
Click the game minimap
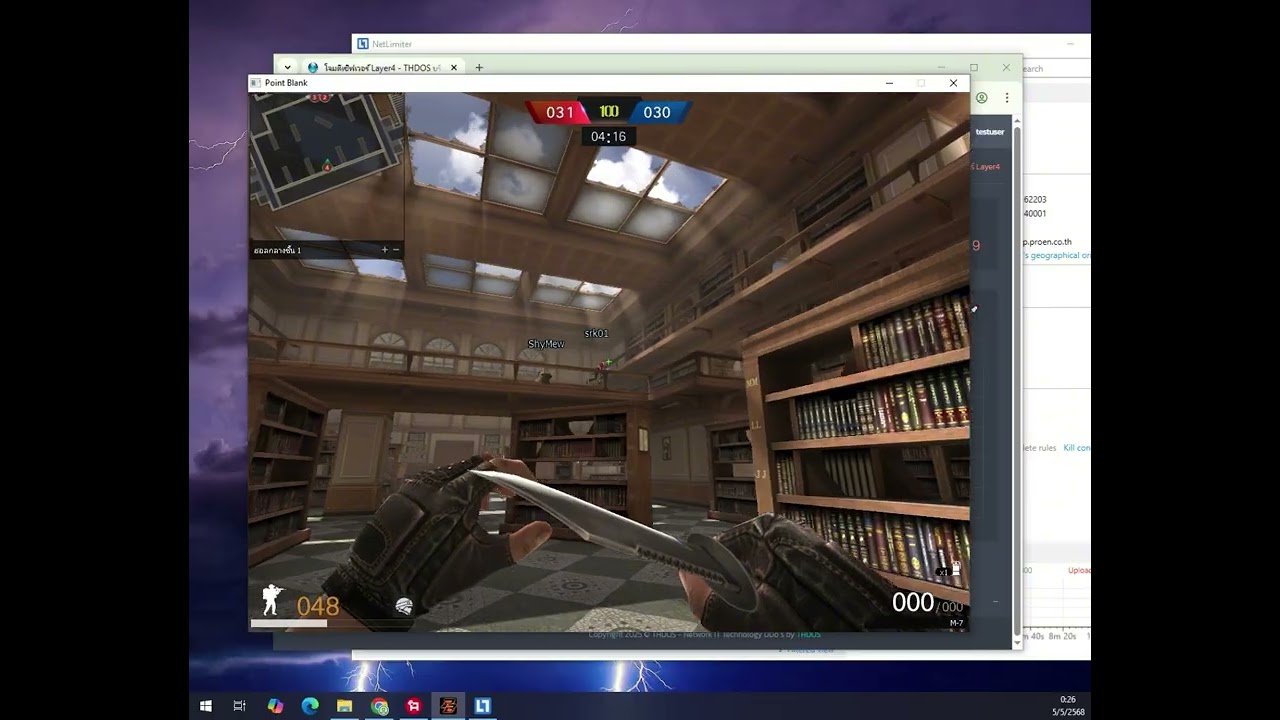[326, 166]
